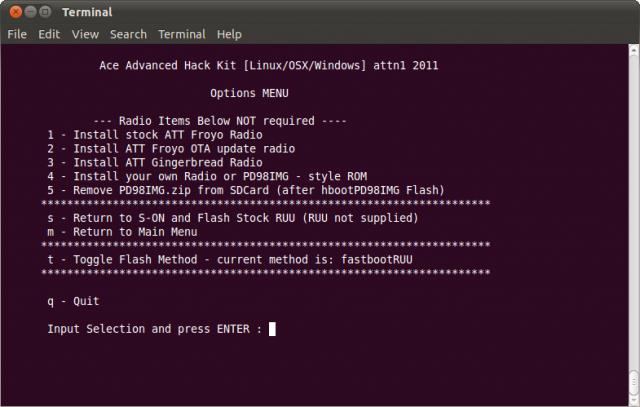Open the Help menu
Screen dimensions: 640x407
tap(229, 34)
